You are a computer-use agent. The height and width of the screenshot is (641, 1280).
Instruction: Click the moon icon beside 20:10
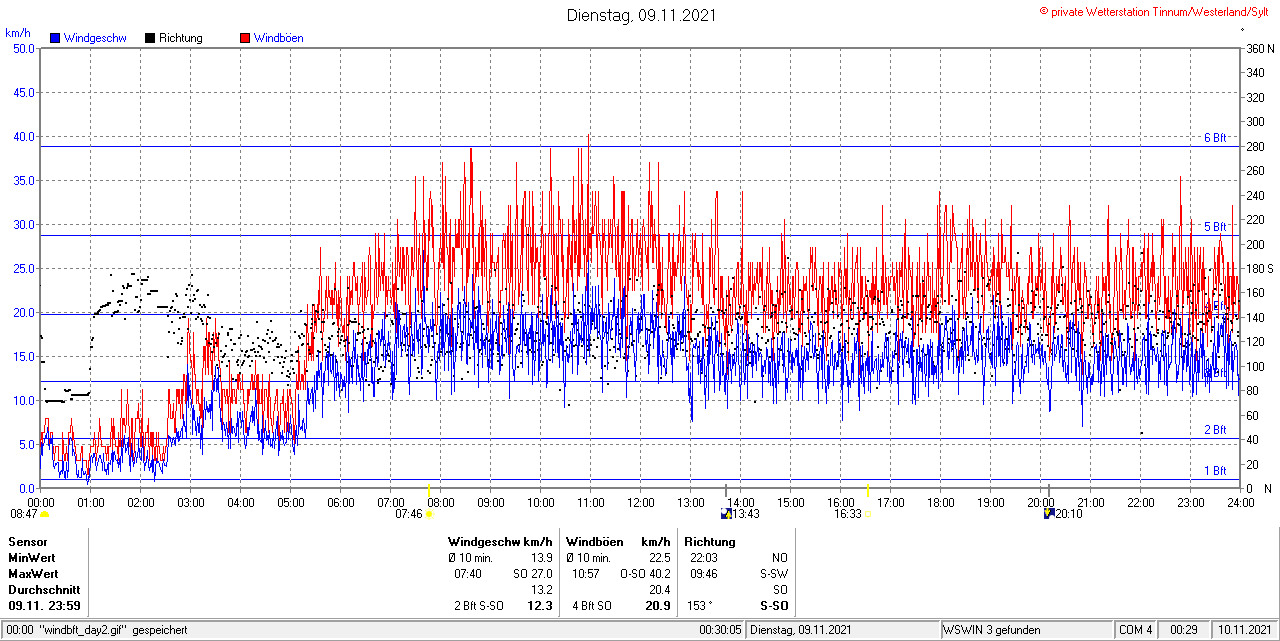1049,513
